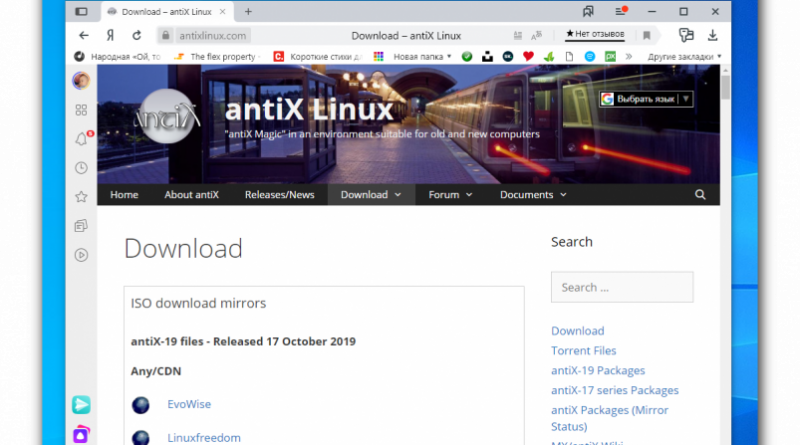
Task: Open the user profile avatar
Action: (x=81, y=80)
